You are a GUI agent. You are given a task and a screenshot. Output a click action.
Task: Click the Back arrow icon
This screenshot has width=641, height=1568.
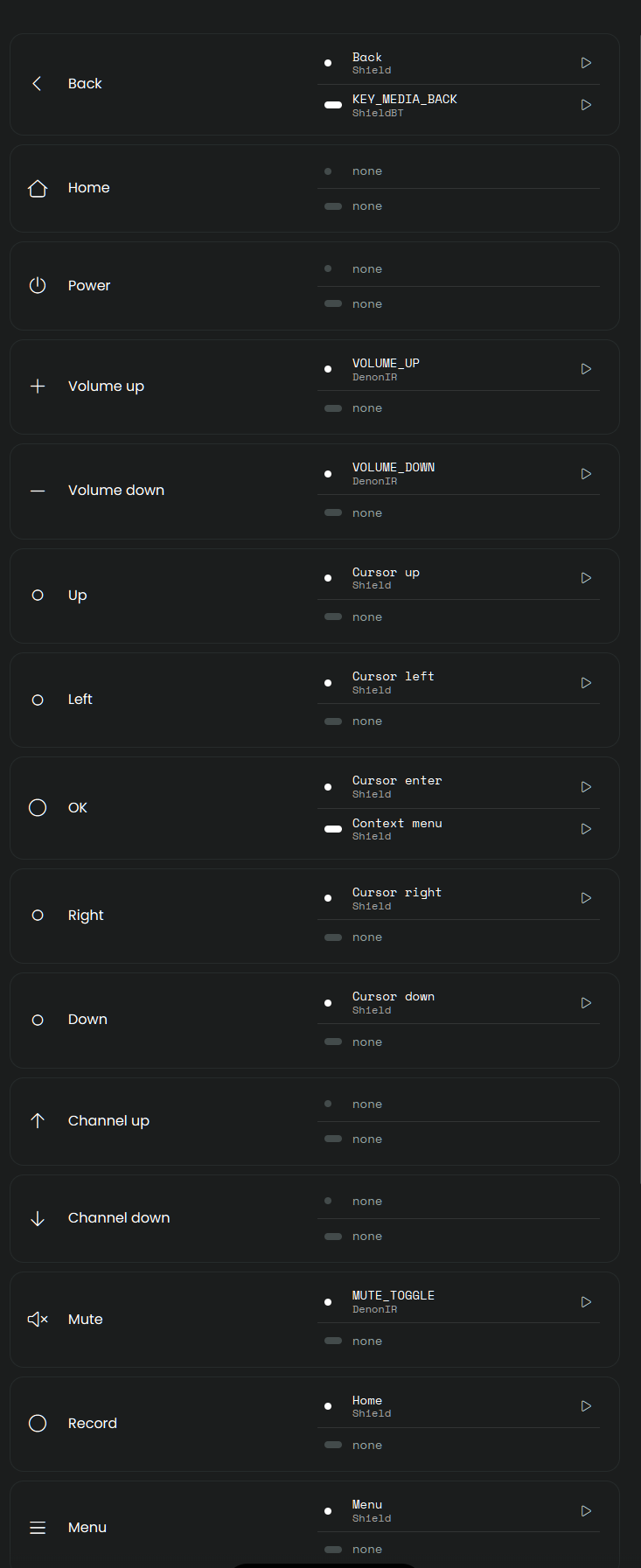[37, 84]
